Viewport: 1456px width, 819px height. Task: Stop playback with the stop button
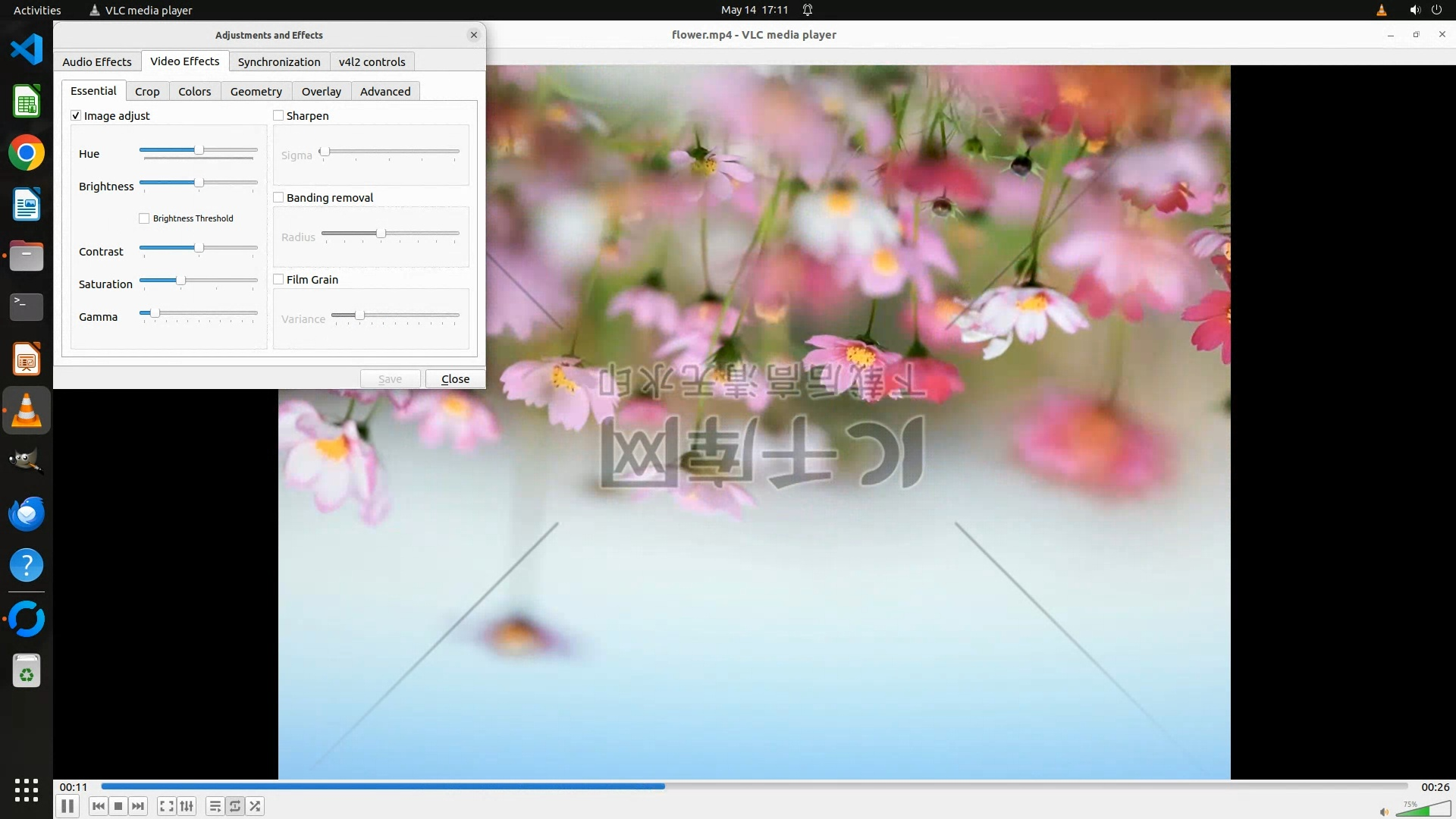[118, 806]
